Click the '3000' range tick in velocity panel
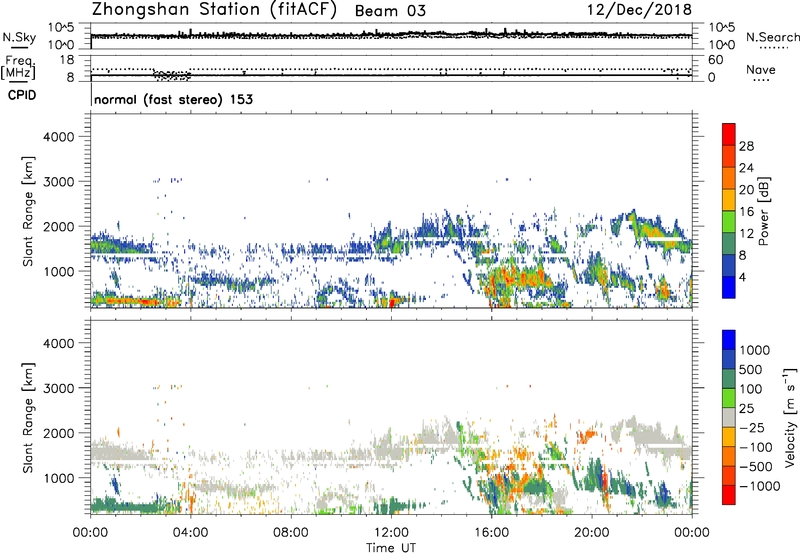Image resolution: width=800 pixels, height=554 pixels. (x=58, y=388)
